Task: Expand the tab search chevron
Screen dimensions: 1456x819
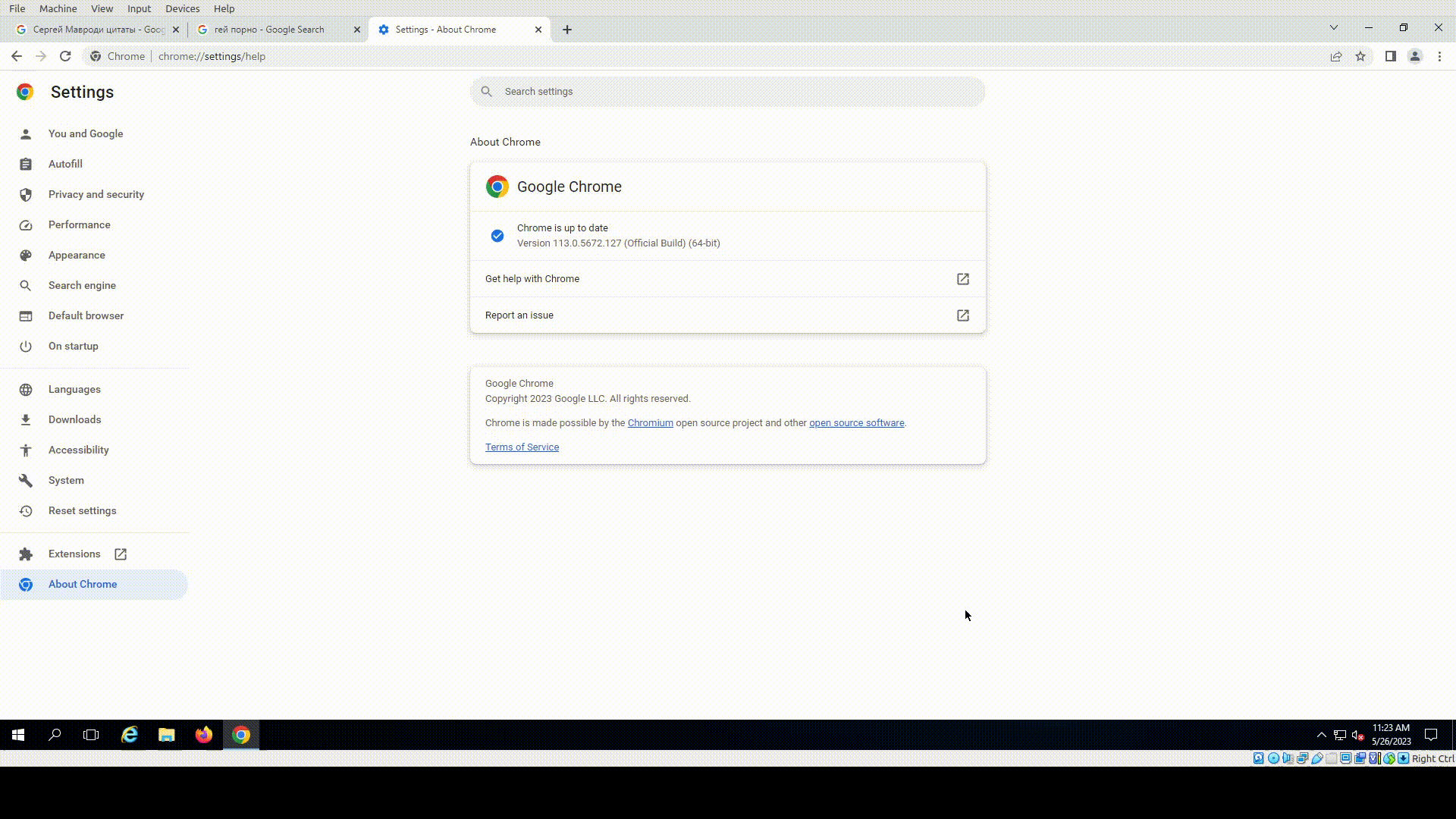Action: click(1333, 28)
